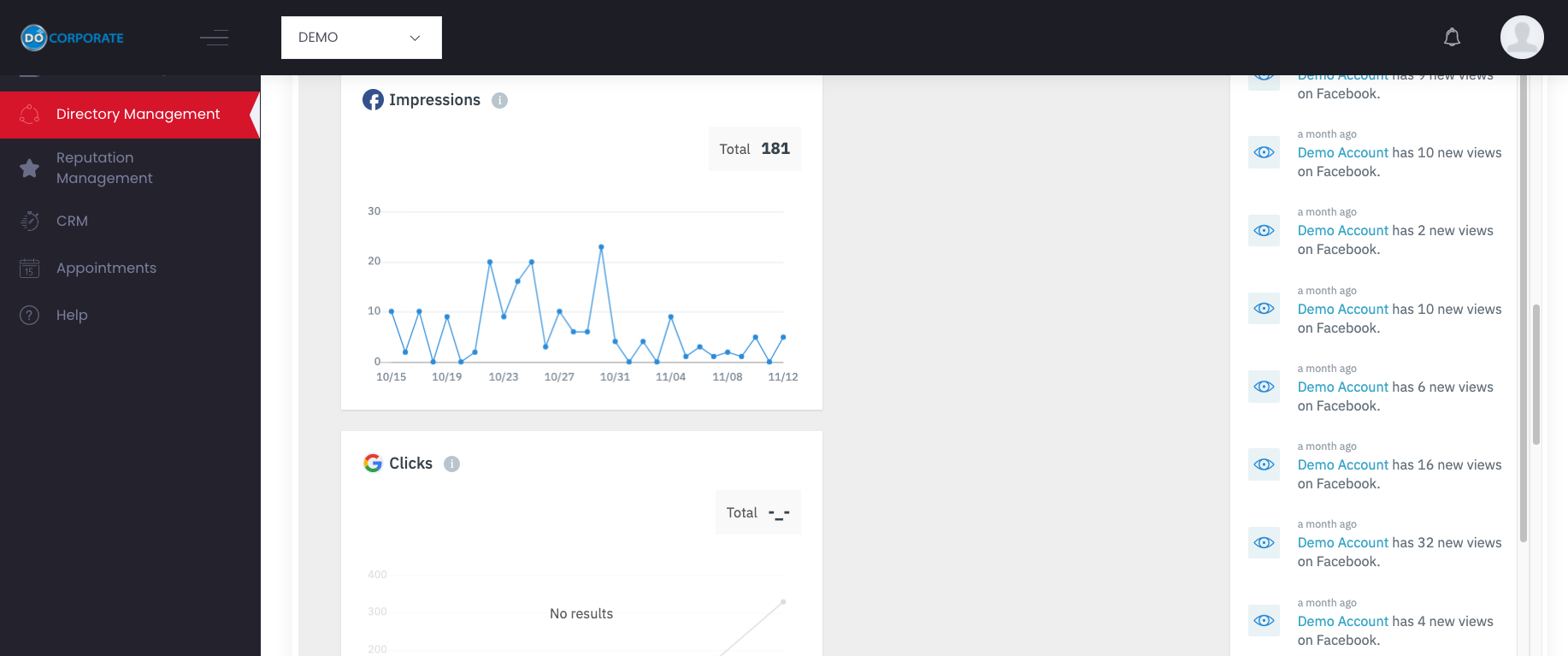Click eye icon for 32 new views

coord(1264,543)
